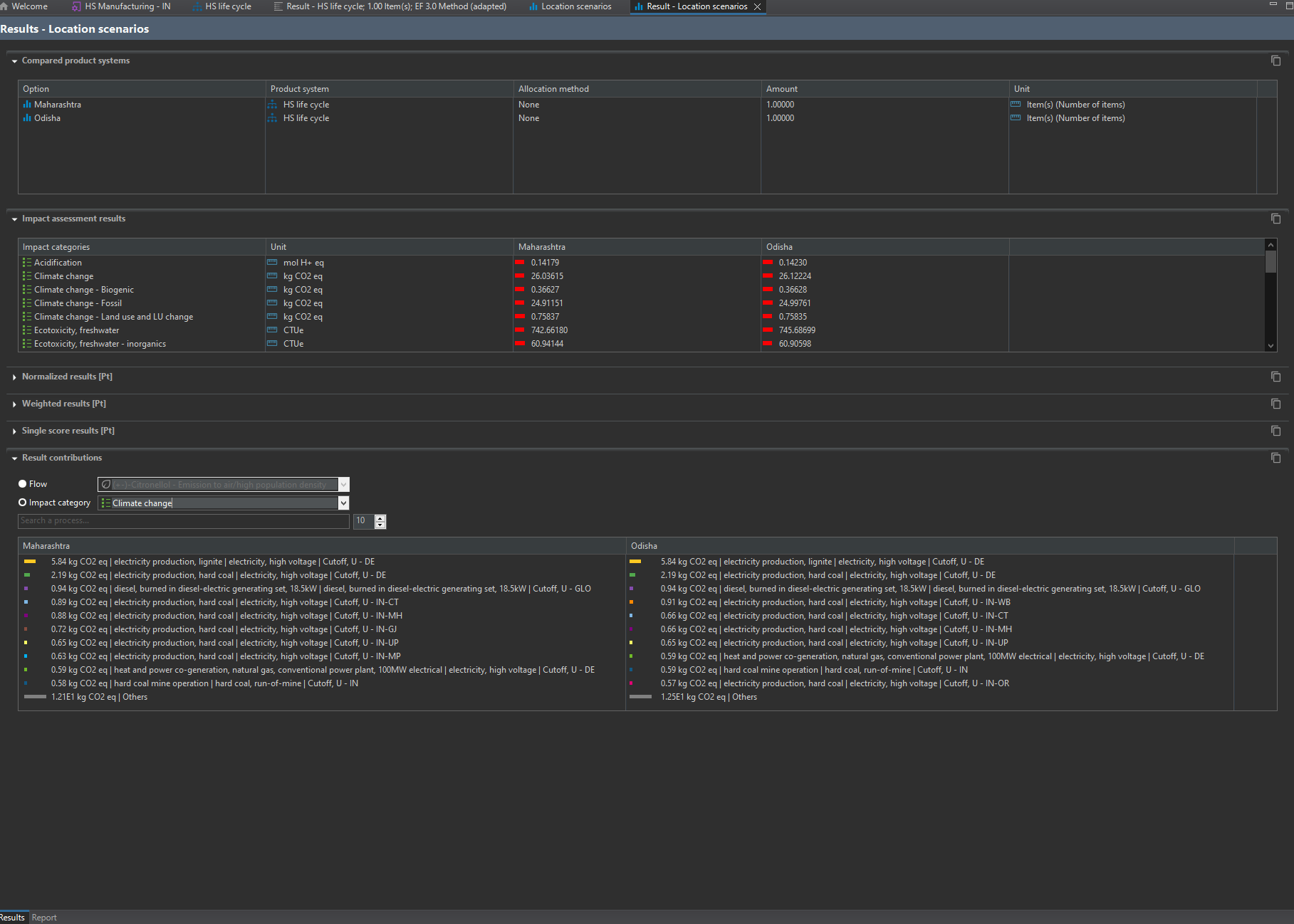Screen dimensions: 1294x924
Task: Select the Impact category radio button
Action: click(23, 503)
